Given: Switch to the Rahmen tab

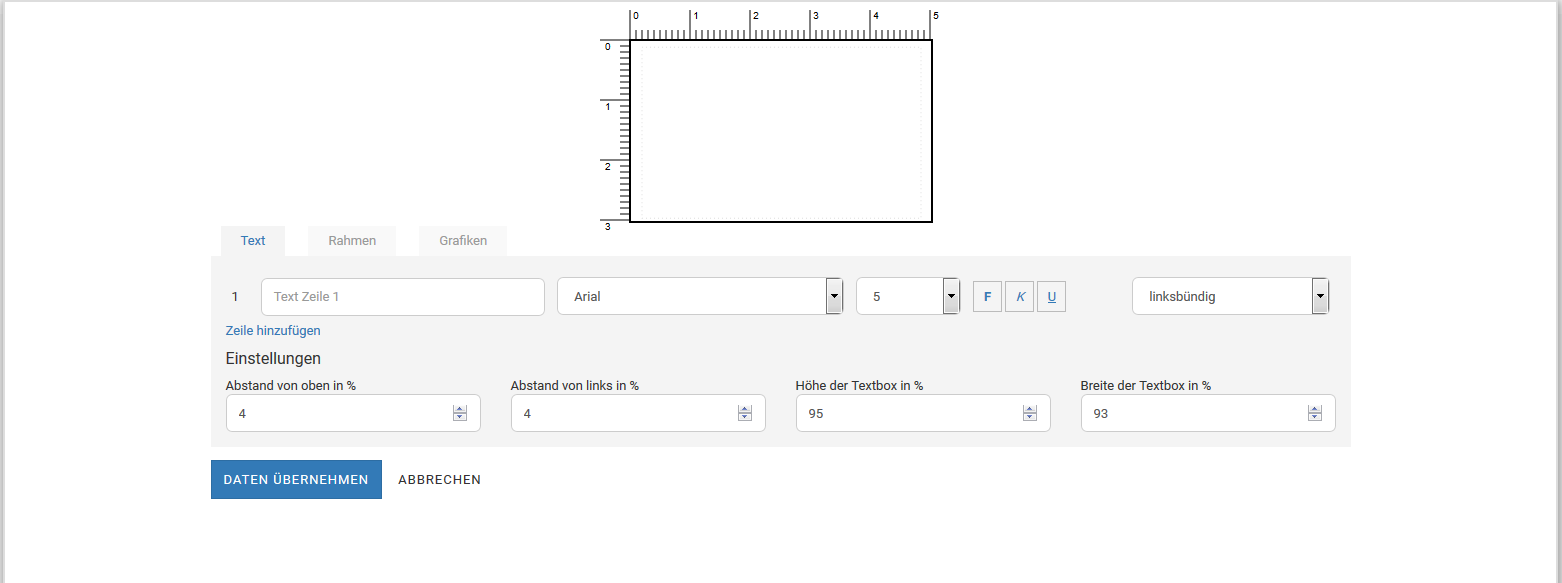Looking at the screenshot, I should click(x=352, y=241).
